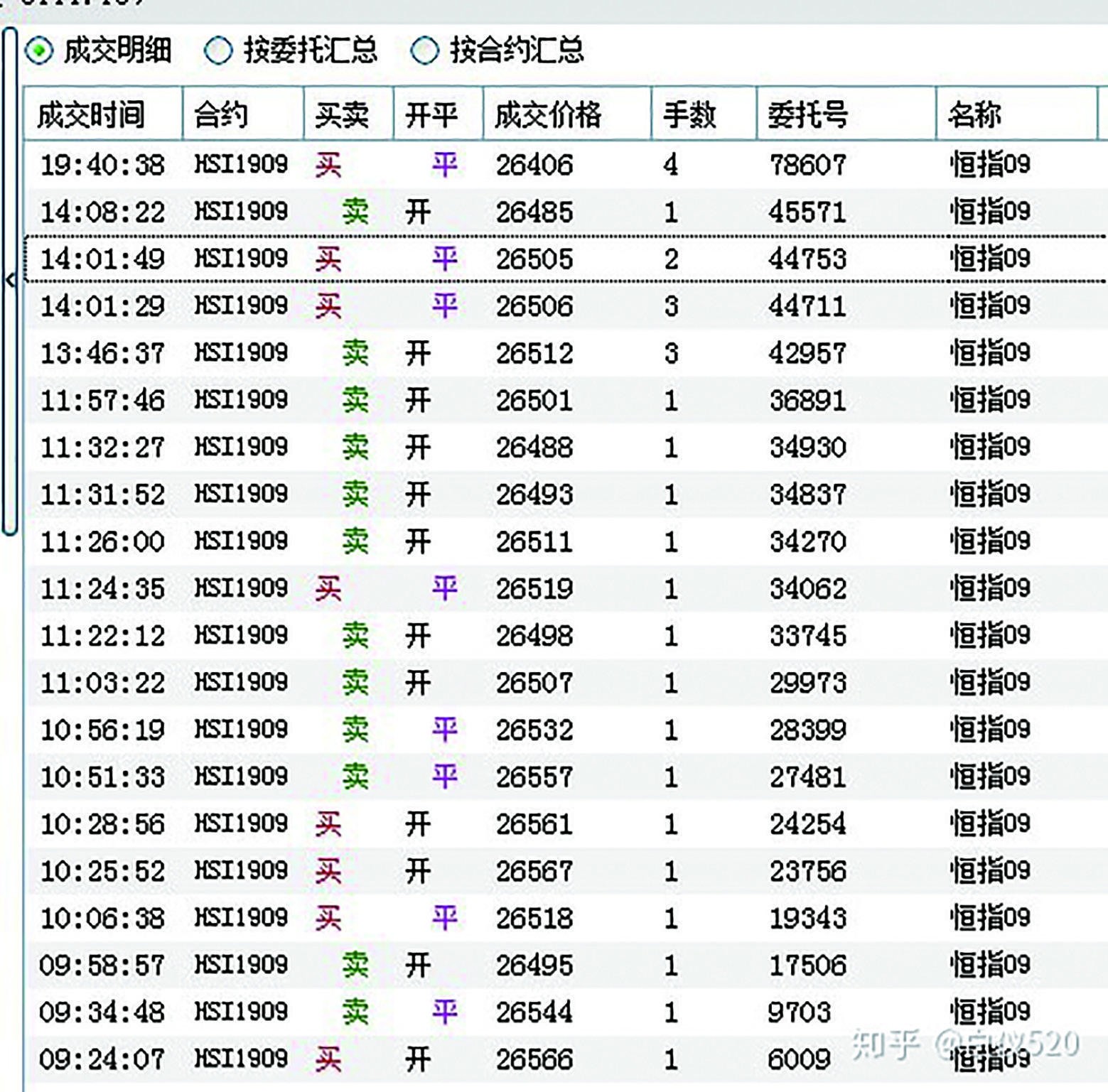The width and height of the screenshot is (1108, 1092).
Task: Click the price 26406 in the top row
Action: (x=534, y=166)
